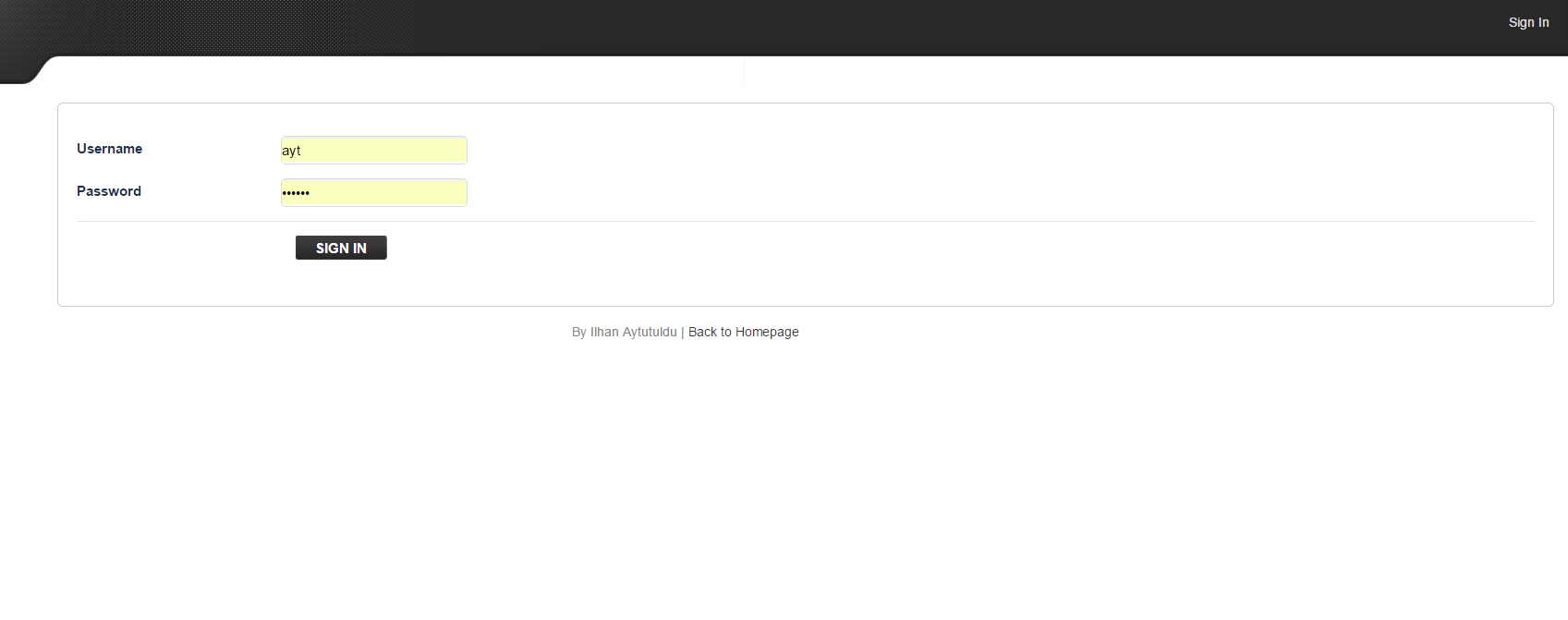This screenshot has width=1568, height=620.
Task: Click empty space inside the login panel
Action: coord(924,166)
